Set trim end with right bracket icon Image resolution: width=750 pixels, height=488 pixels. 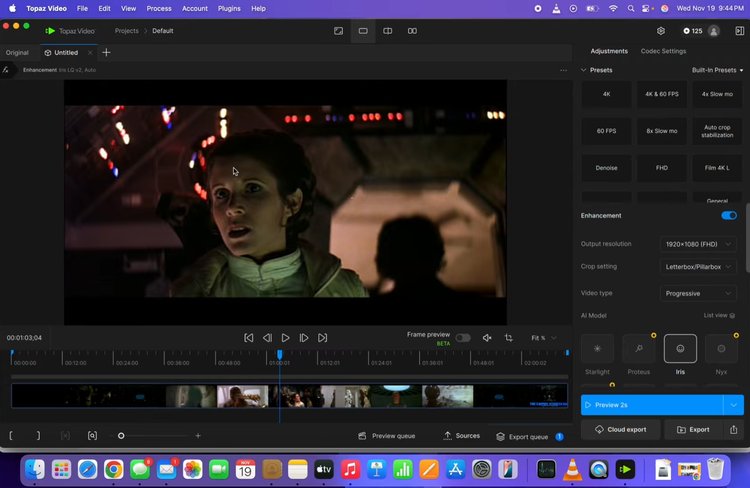38,435
